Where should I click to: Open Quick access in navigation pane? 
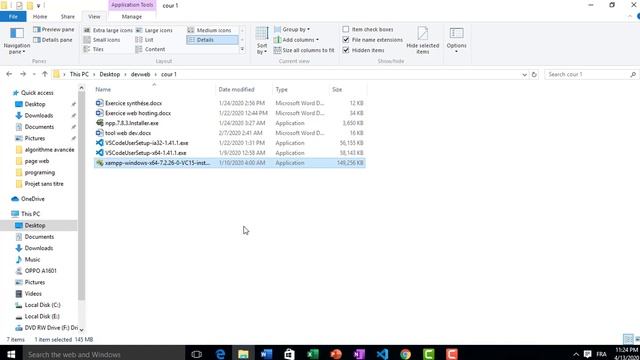(37, 93)
